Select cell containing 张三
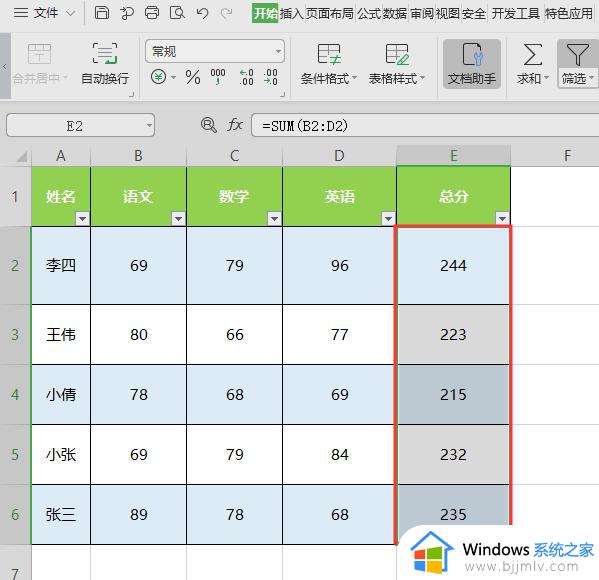This screenshot has height=580, width=599. (61, 515)
